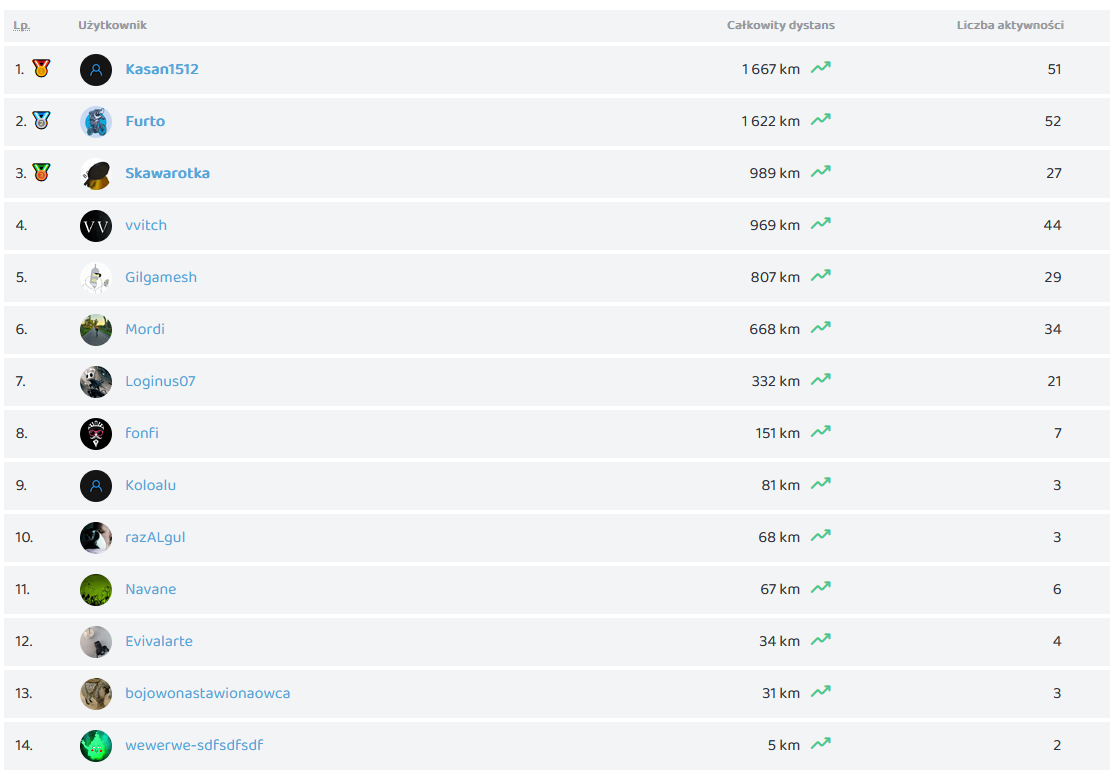Open Kasan1512's avatar picture
The width and height of the screenshot is (1110, 773).
(x=96, y=70)
